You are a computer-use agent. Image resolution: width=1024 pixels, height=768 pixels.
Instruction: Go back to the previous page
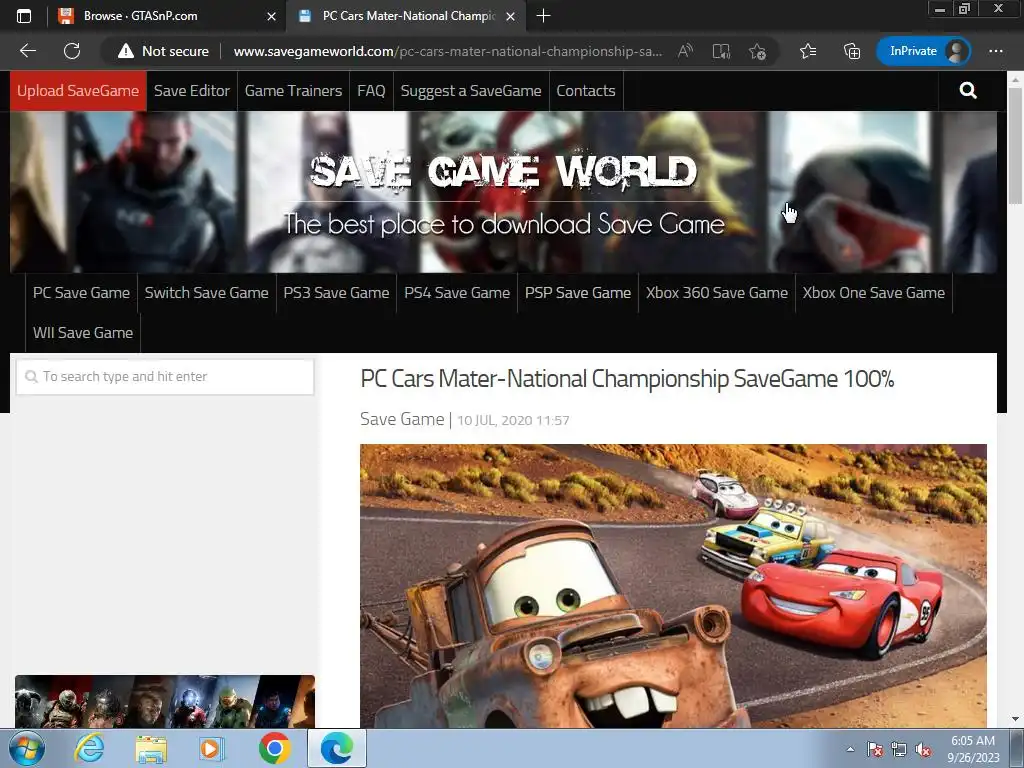tap(27, 51)
